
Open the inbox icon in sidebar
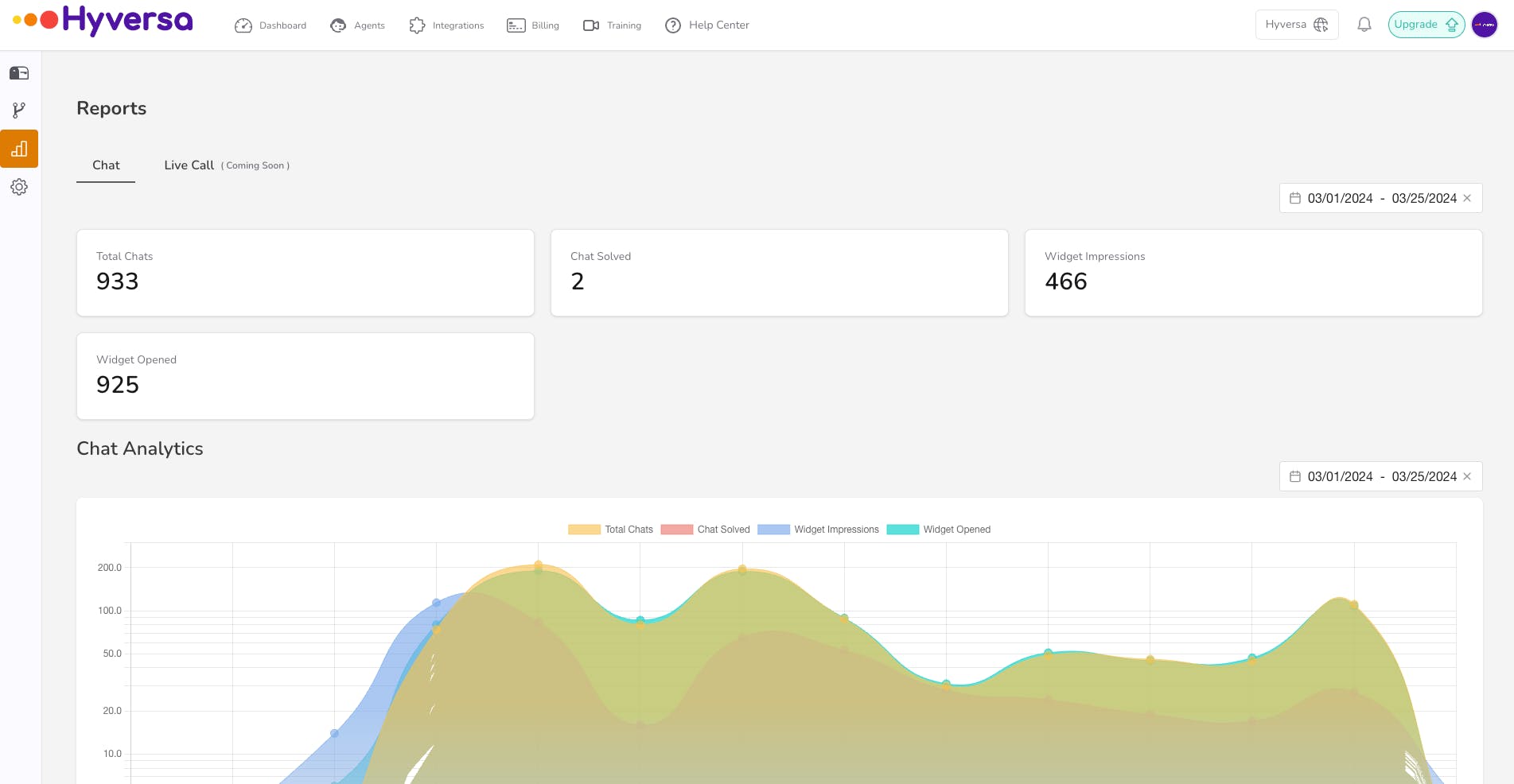(x=19, y=73)
